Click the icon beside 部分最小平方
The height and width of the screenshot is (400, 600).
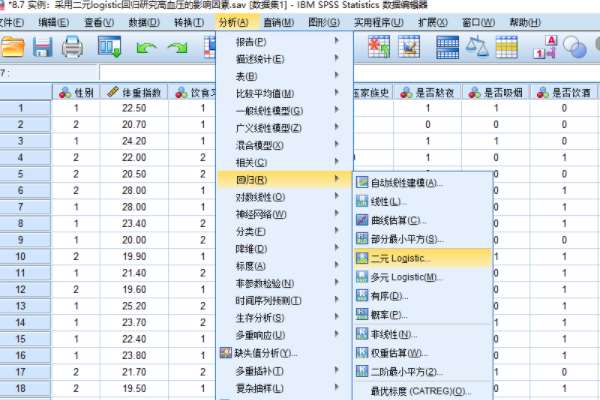pyautogui.click(x=362, y=239)
